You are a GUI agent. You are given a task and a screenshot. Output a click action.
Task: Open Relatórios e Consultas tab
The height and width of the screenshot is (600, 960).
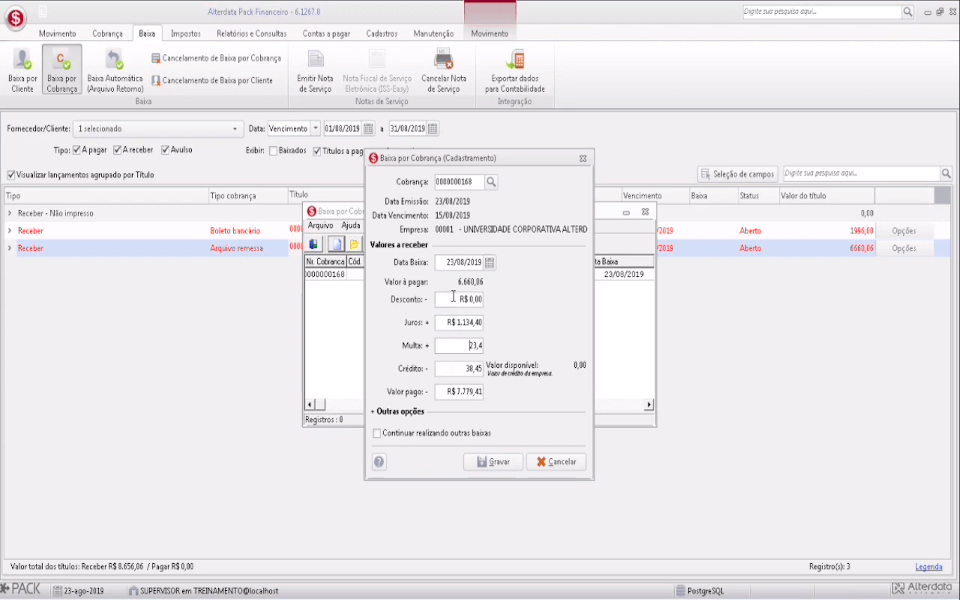tap(251, 34)
